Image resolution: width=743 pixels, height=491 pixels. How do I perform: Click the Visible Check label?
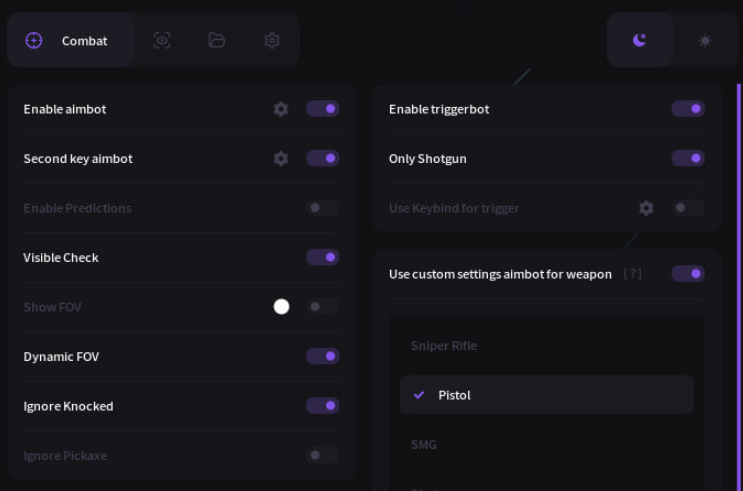tap(61, 257)
